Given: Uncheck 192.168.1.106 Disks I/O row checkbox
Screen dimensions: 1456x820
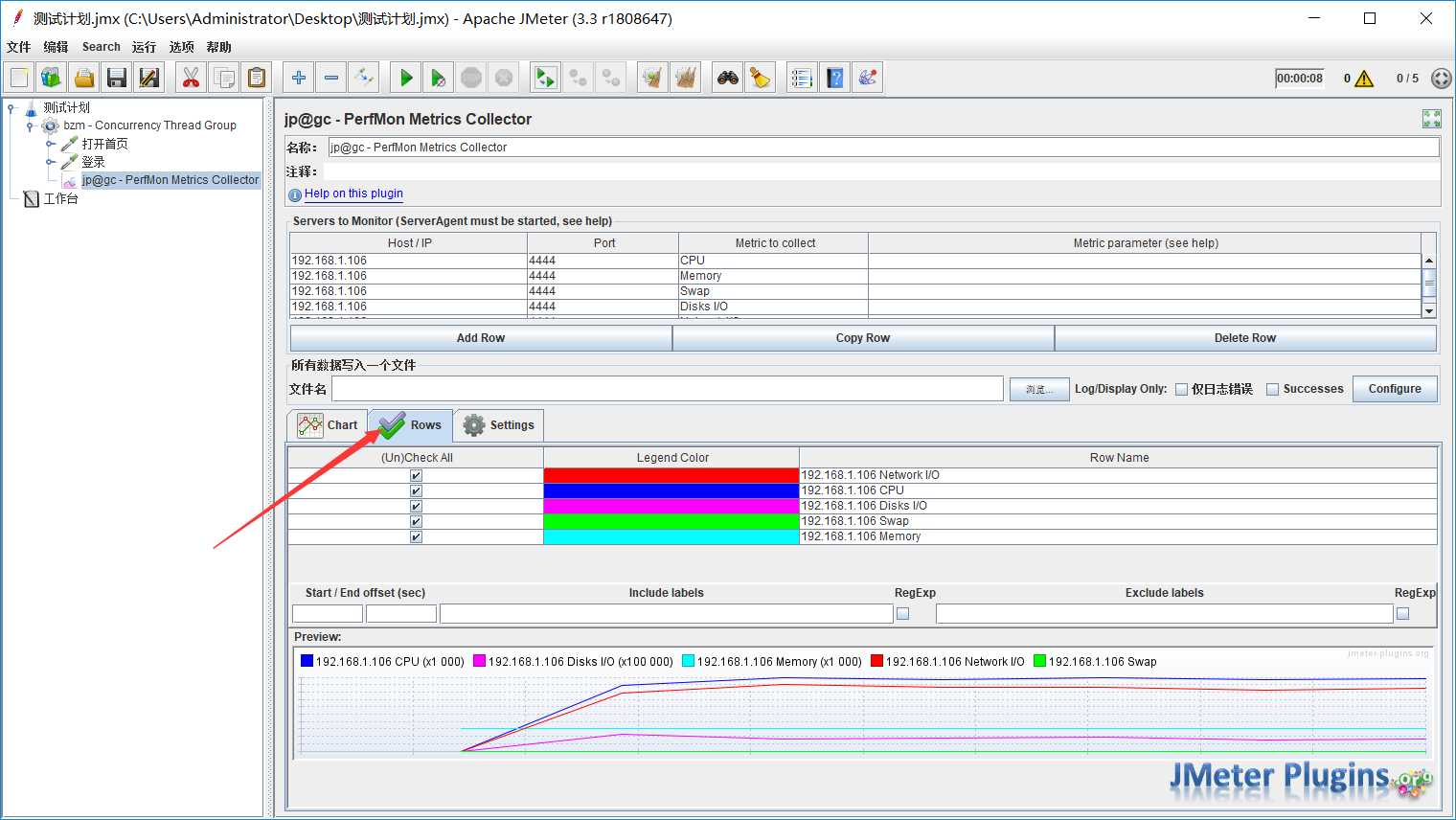Looking at the screenshot, I should tap(416, 506).
